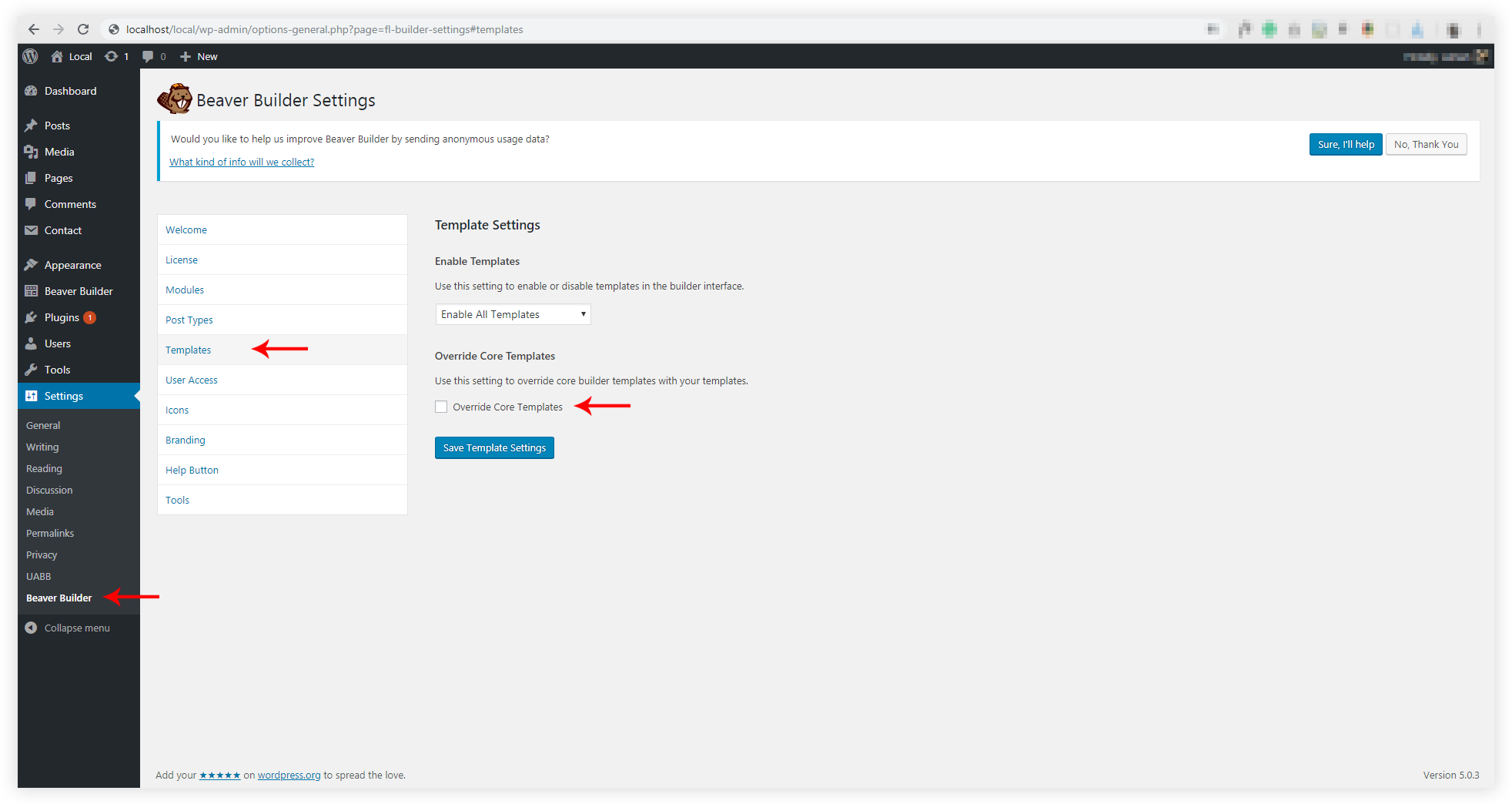Image resolution: width=1512 pixels, height=804 pixels.
Task: Open Permalinks under Settings
Action: tap(49, 532)
